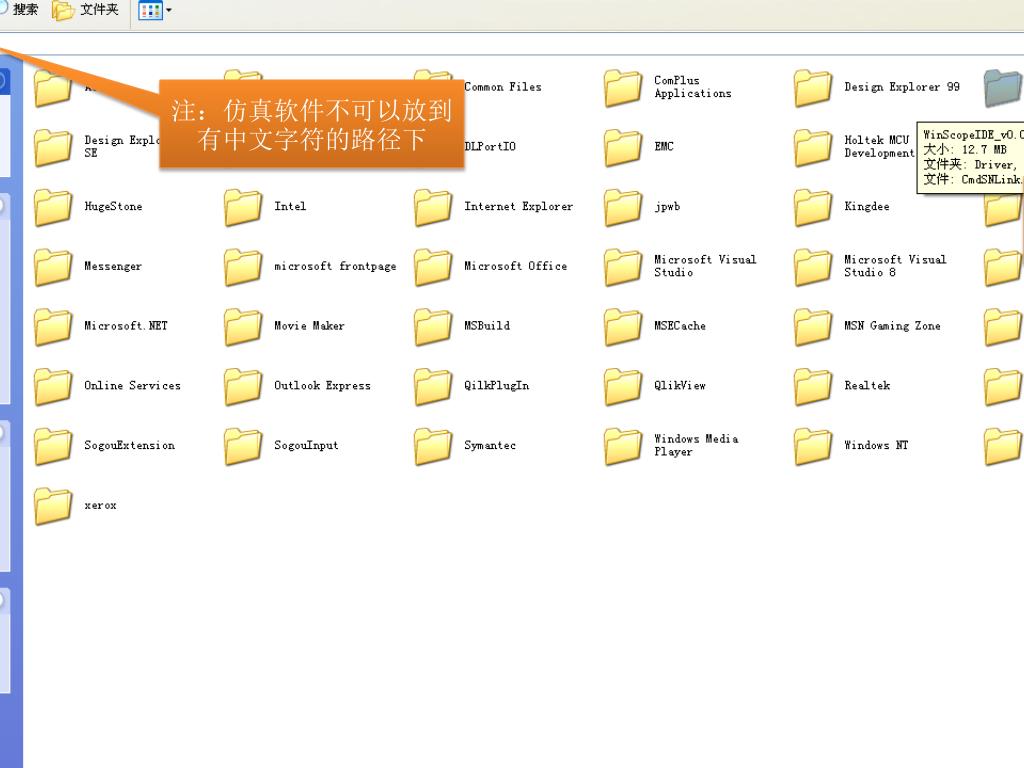Click the Windows NT name text
Screen dimensions: 1024x768
[876, 445]
